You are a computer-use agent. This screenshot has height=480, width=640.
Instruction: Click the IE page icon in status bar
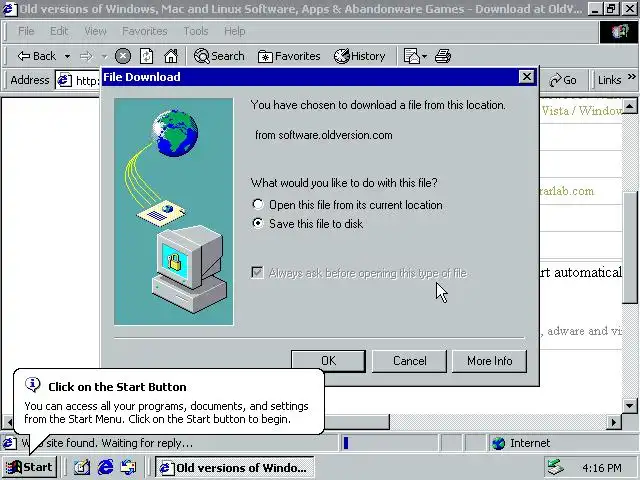9,443
